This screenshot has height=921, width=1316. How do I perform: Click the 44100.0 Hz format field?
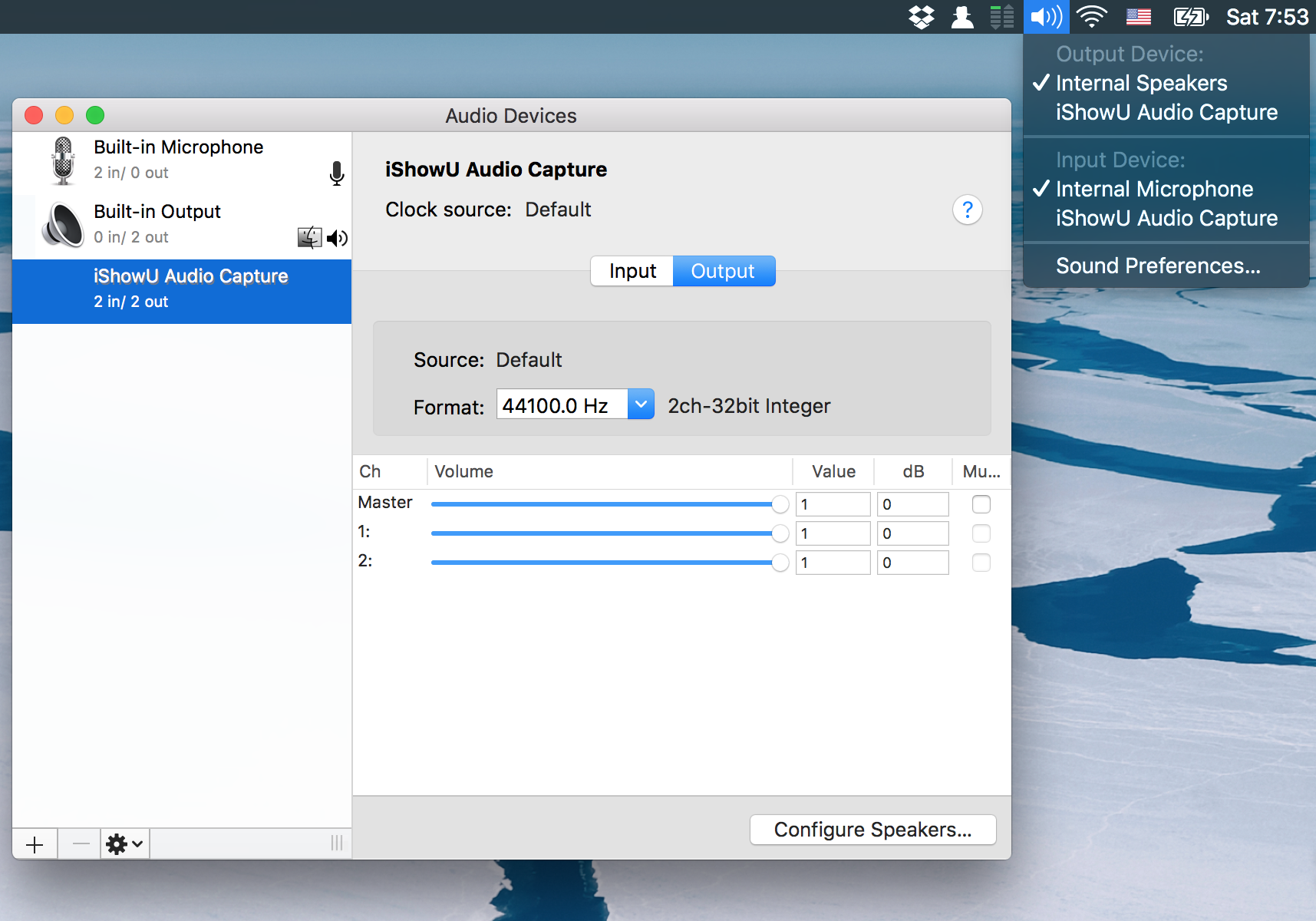pos(562,404)
